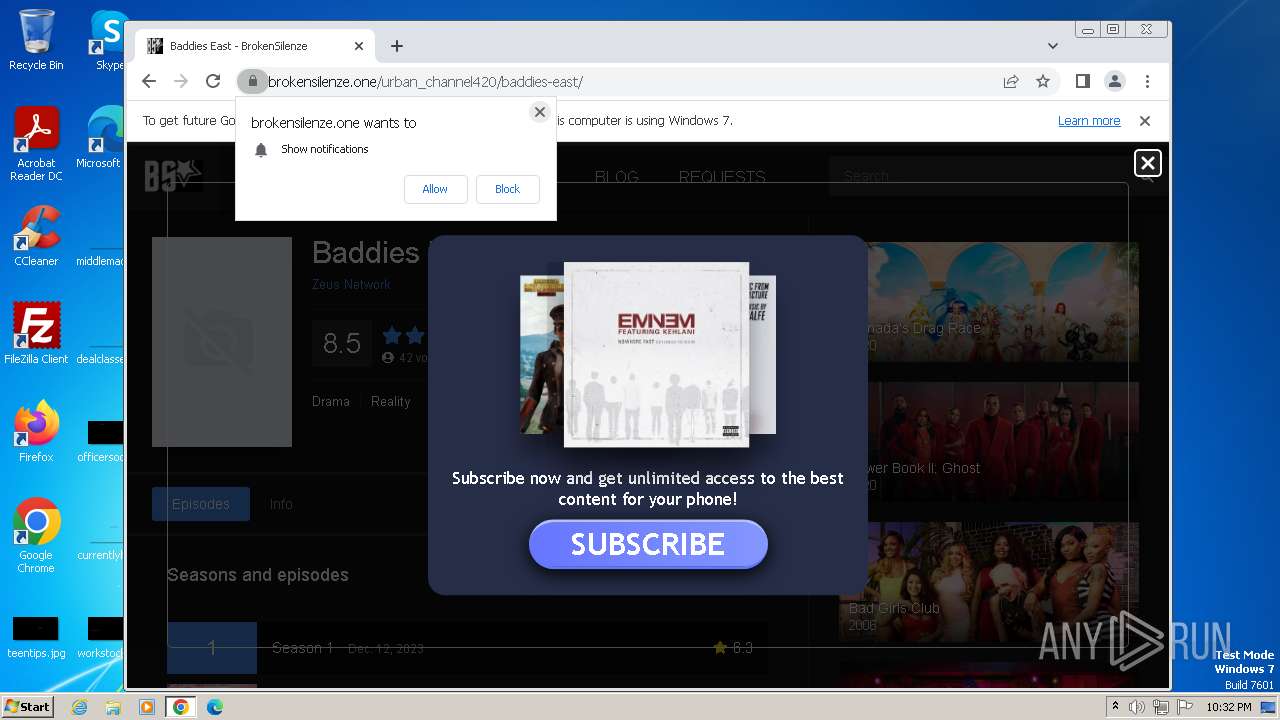
Task: Dismiss the notification permission popup
Action: pos(540,112)
